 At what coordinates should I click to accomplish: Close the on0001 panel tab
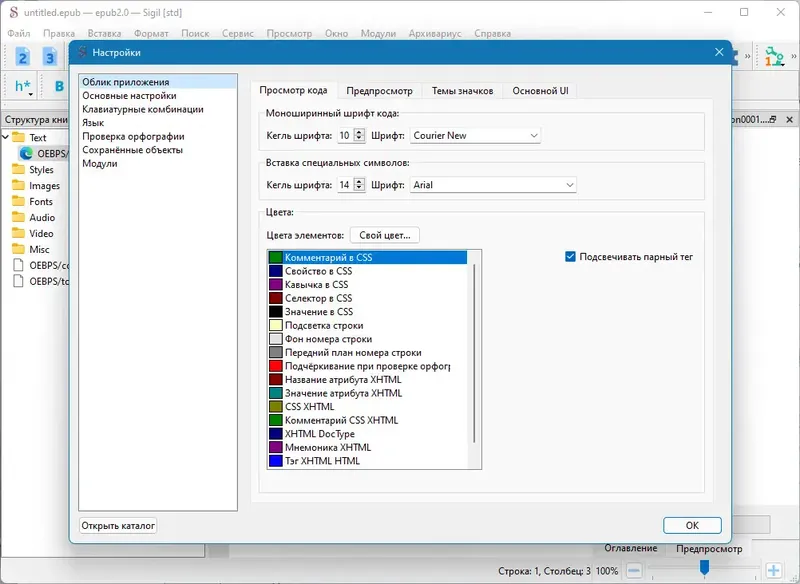tap(789, 119)
